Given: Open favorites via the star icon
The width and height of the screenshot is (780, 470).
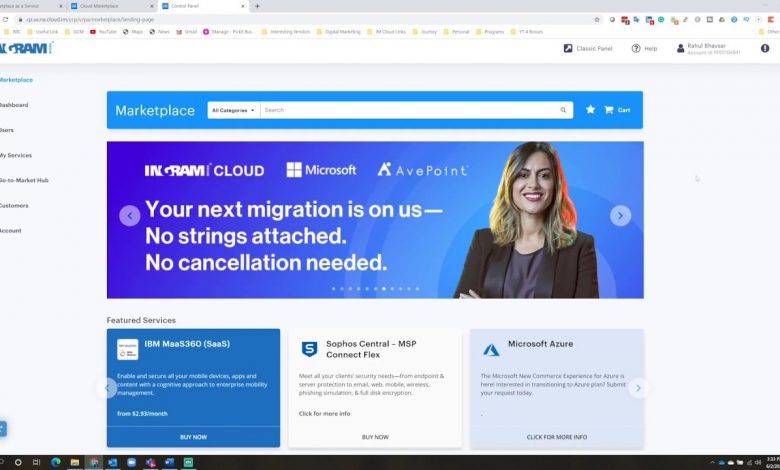Looking at the screenshot, I should pyautogui.click(x=590, y=110).
